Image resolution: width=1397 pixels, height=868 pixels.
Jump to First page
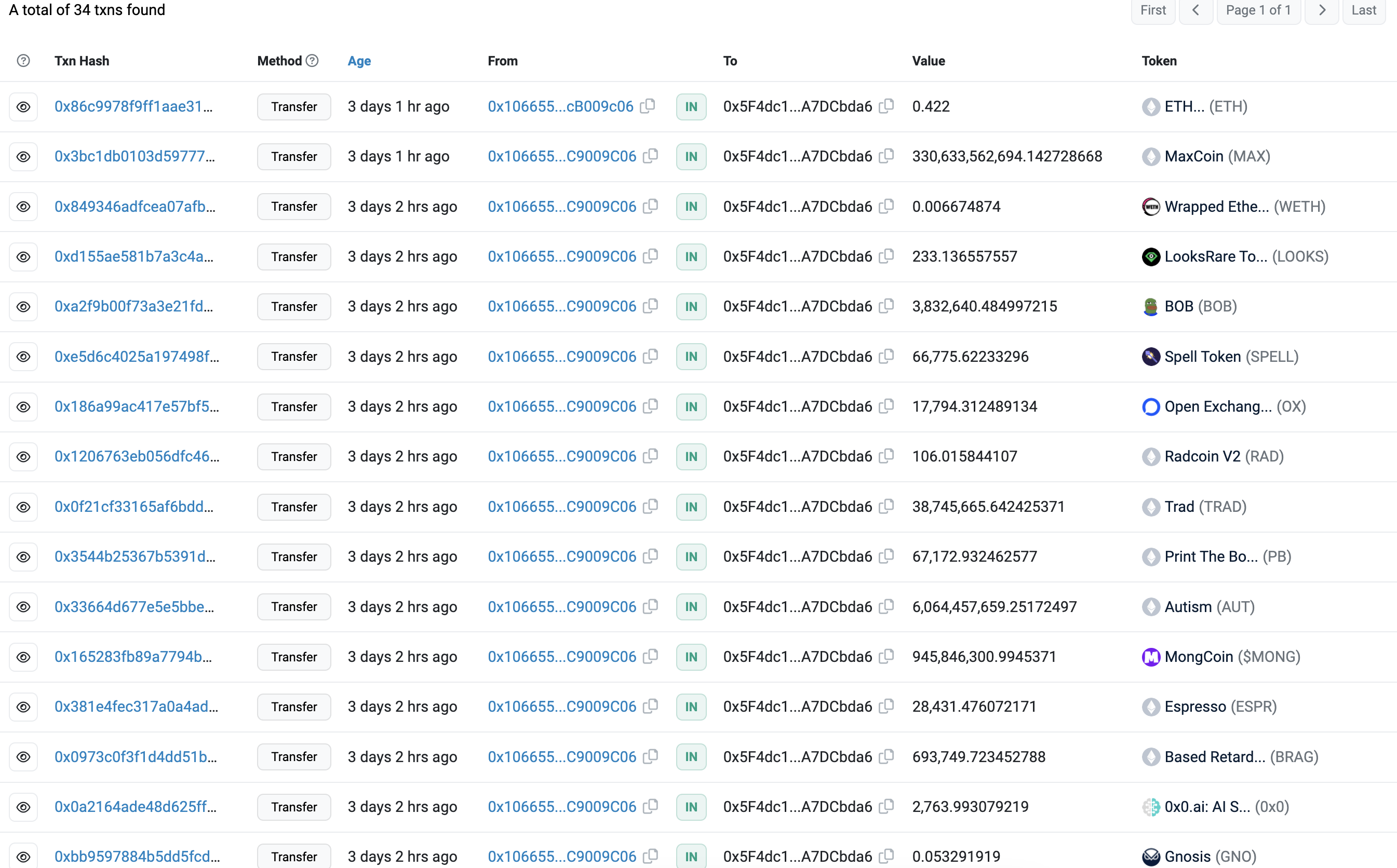click(x=1153, y=10)
